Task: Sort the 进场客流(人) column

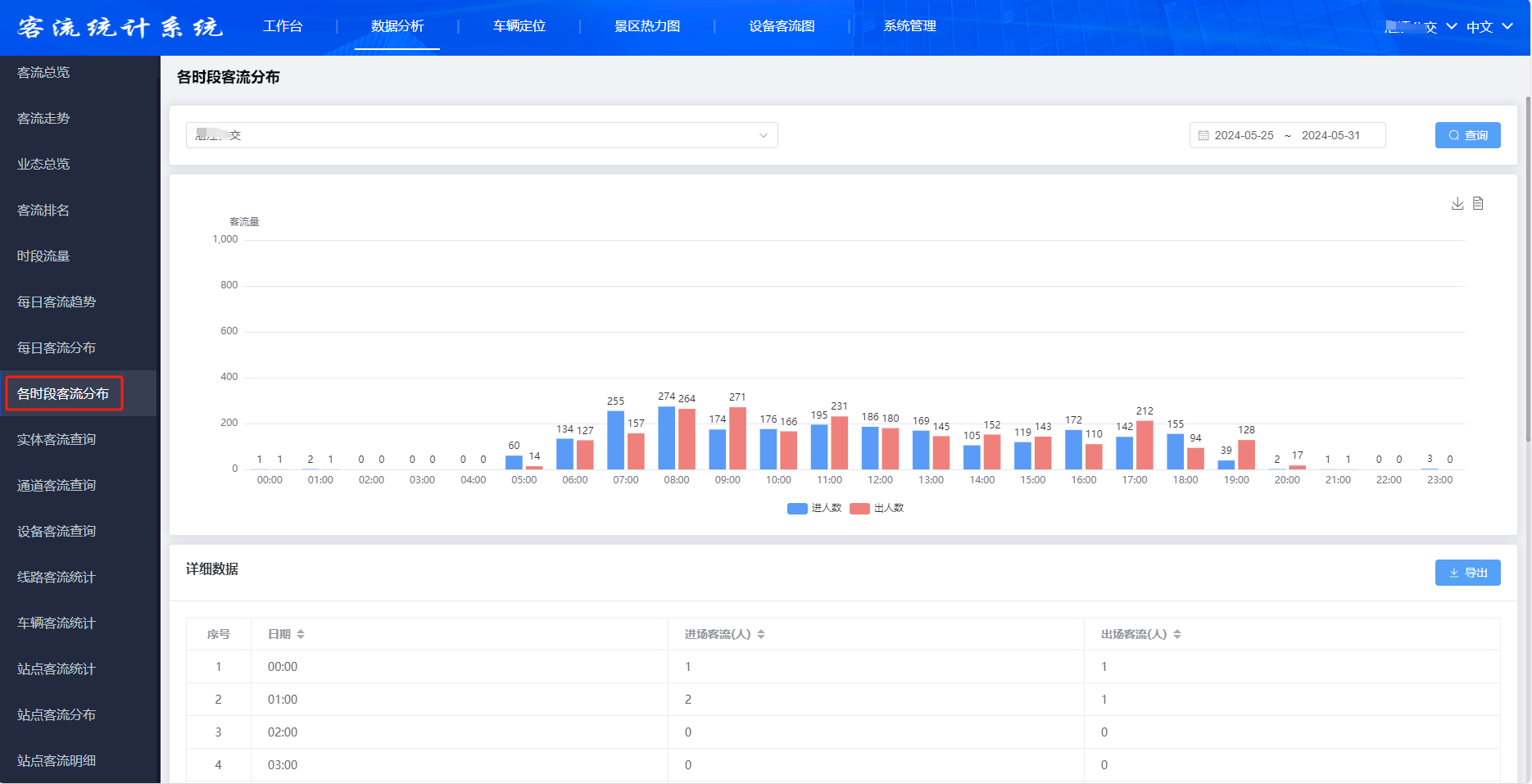Action: click(760, 635)
